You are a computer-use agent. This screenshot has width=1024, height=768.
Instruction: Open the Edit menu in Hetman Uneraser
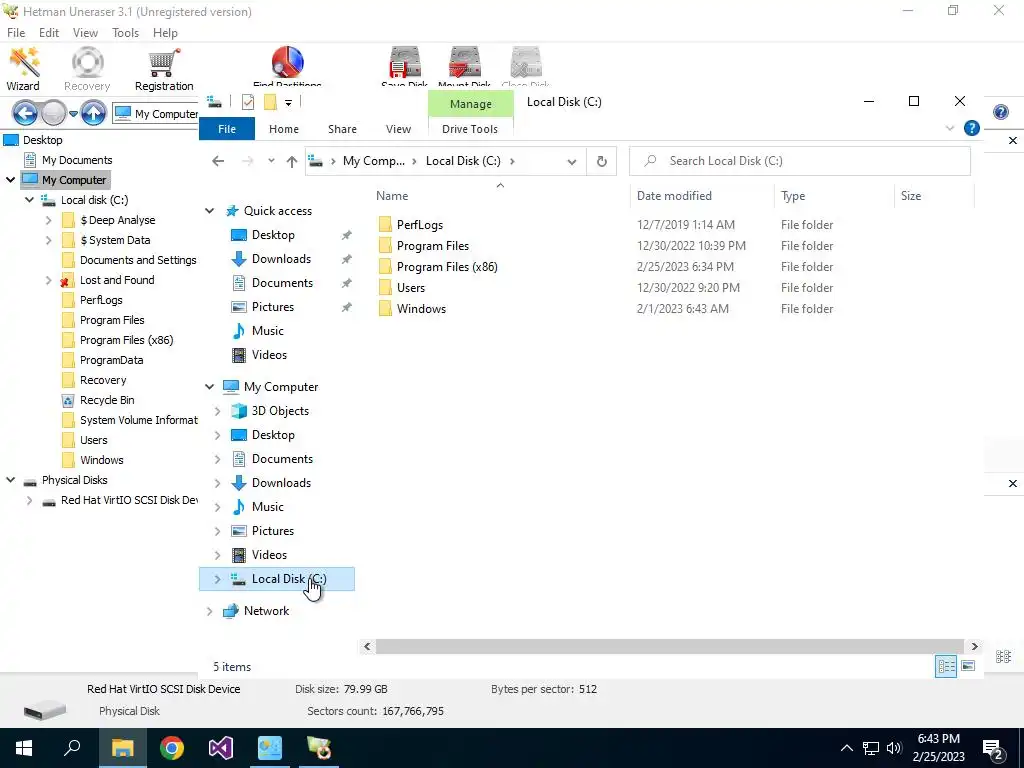tap(49, 33)
